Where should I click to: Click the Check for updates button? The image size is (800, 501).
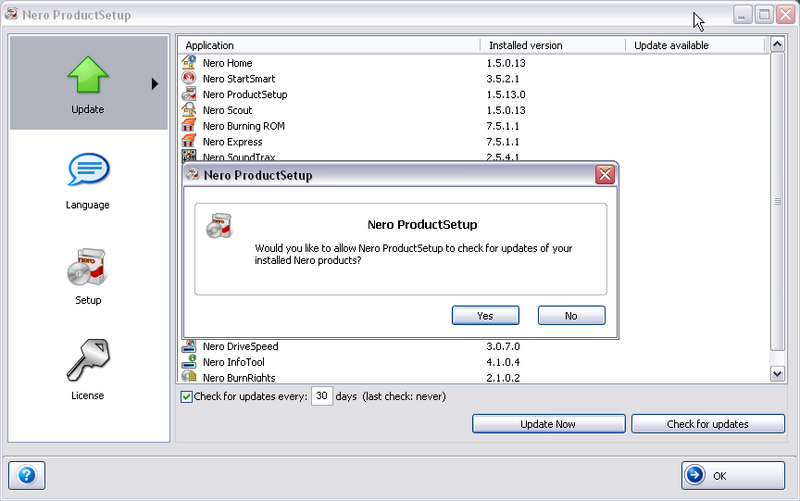pos(708,424)
